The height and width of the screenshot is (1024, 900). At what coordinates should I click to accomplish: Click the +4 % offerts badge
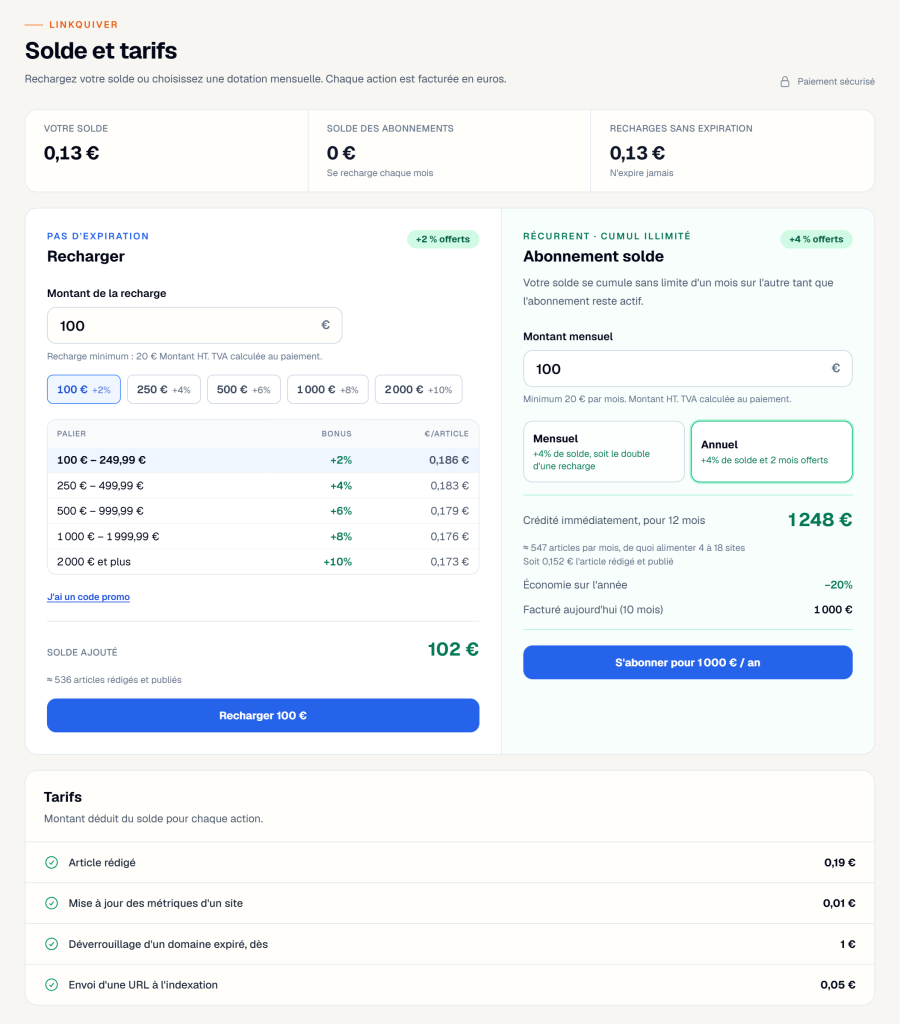click(816, 239)
